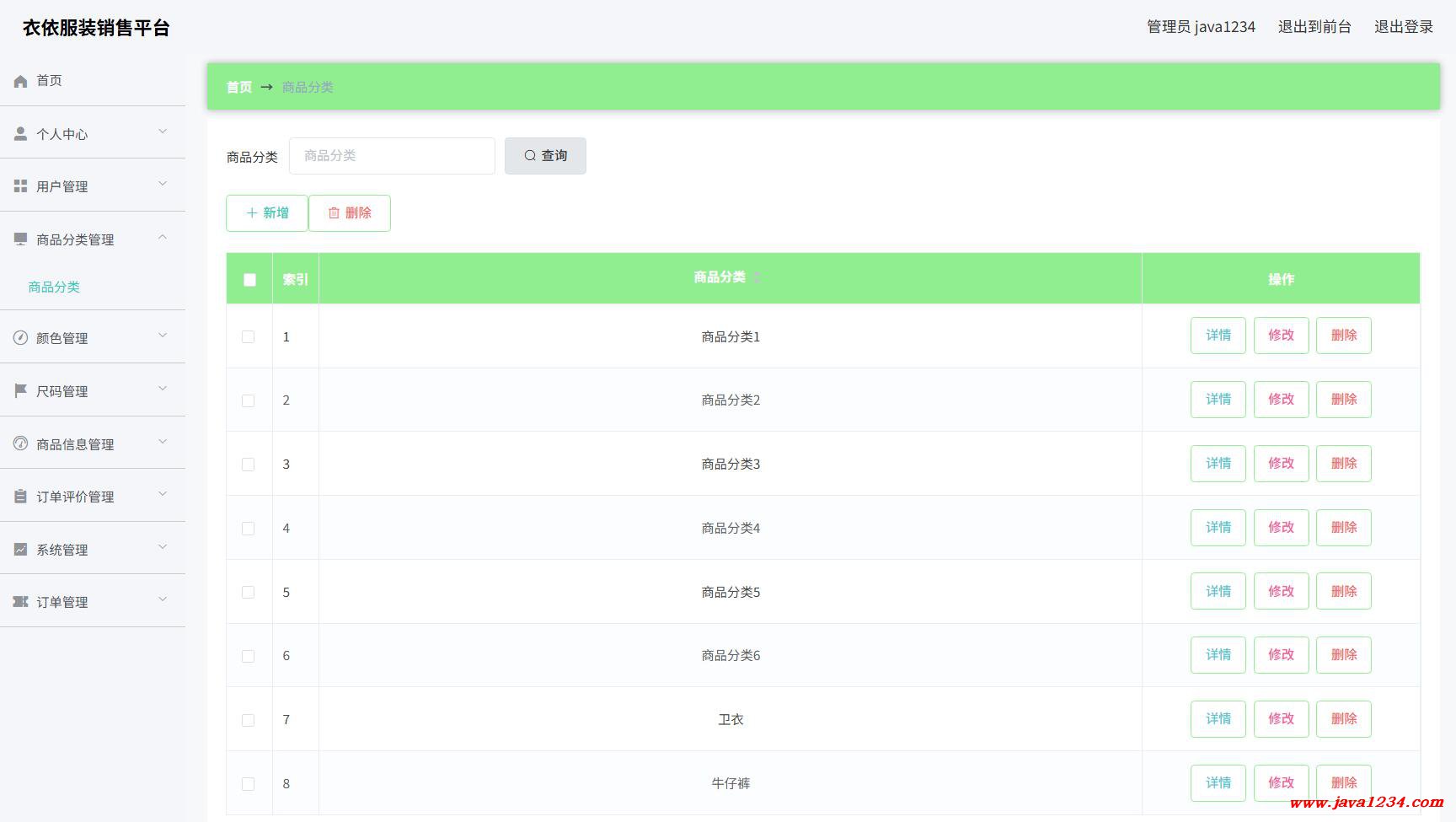Click the grid icon for 用户管理
This screenshot has height=822, width=1456.
point(21,186)
